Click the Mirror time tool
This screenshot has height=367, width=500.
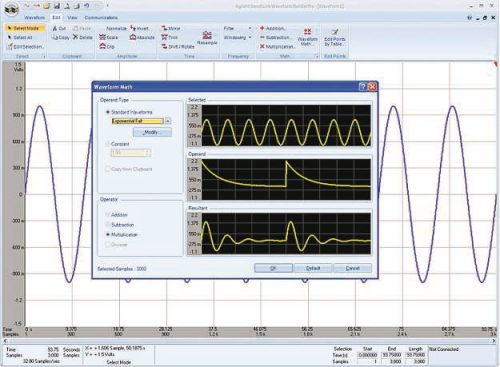coord(171,28)
